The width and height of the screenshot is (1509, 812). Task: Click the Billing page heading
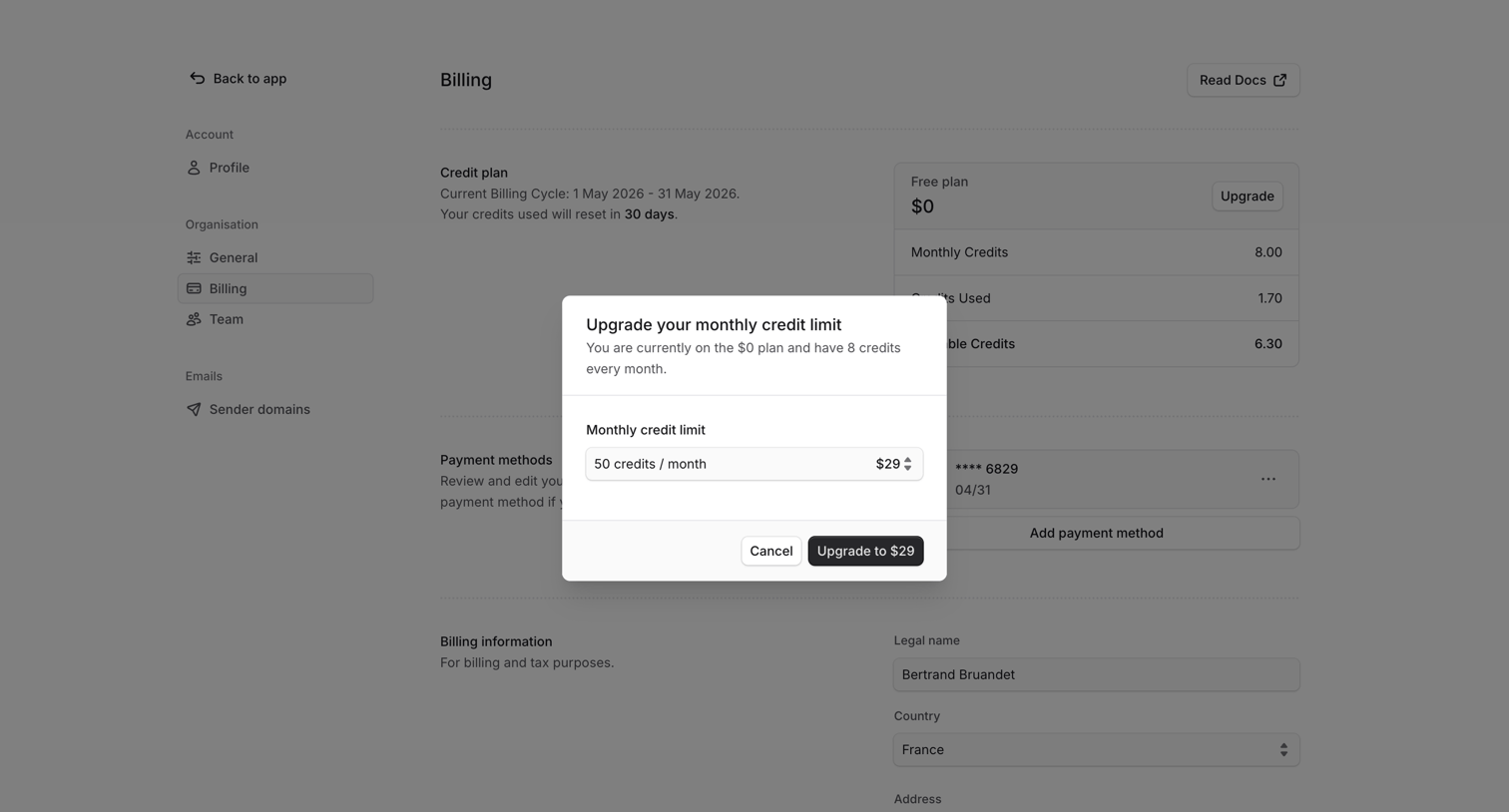(x=466, y=80)
